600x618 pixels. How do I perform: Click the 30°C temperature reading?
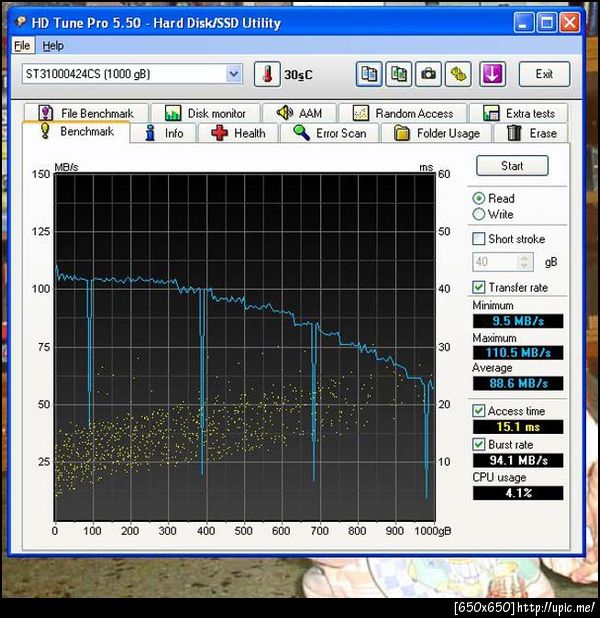pos(298,74)
